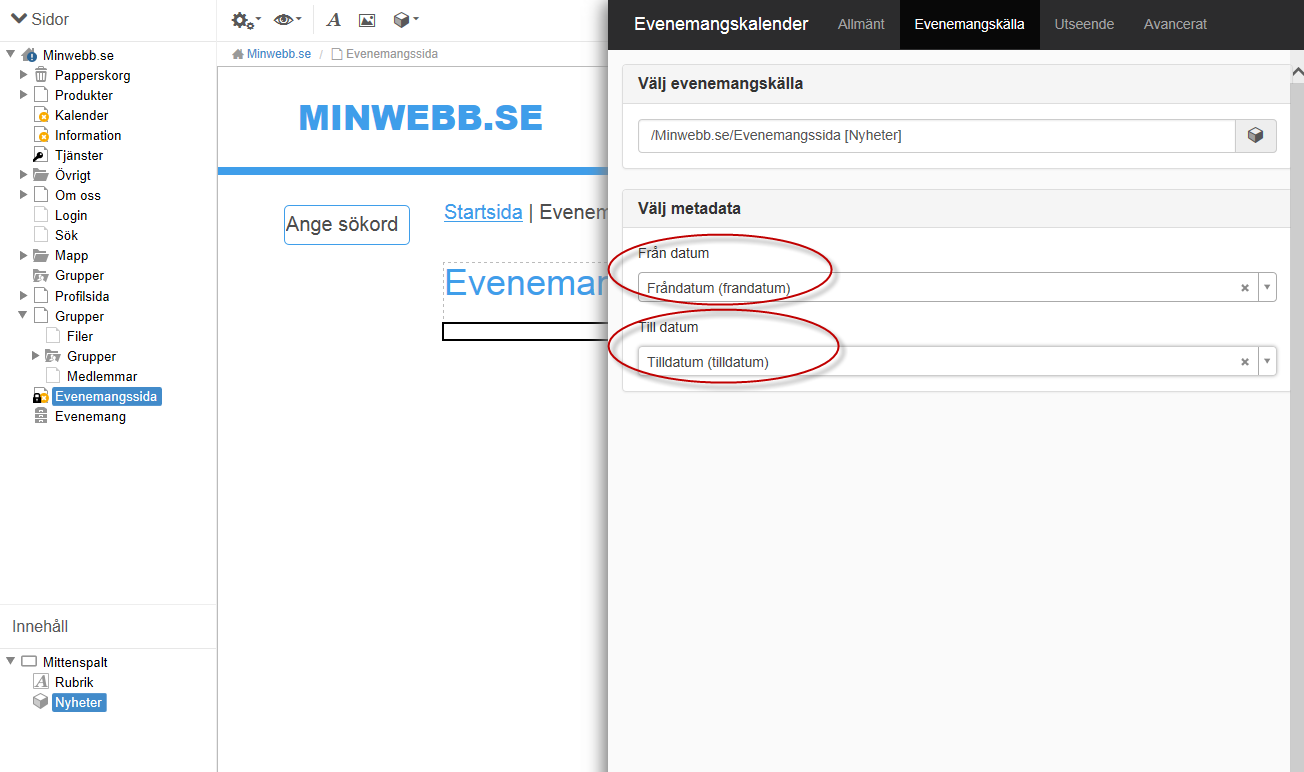Select Nyheter in the Innehåll tree

coord(79,702)
